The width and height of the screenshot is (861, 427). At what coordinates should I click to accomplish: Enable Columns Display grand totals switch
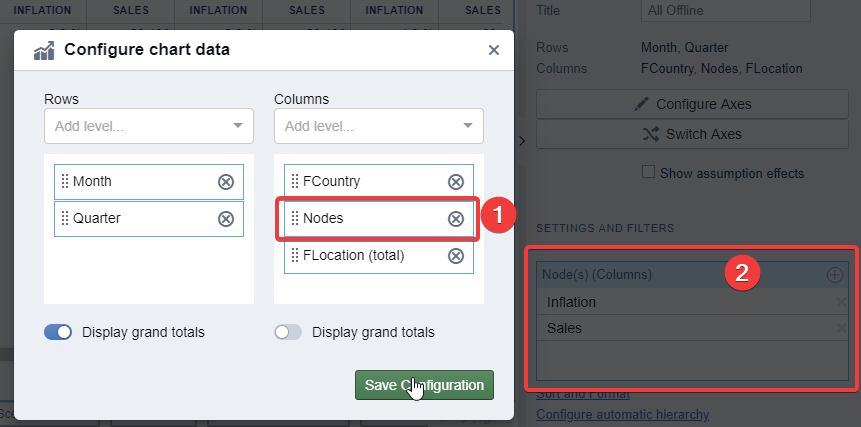point(288,332)
